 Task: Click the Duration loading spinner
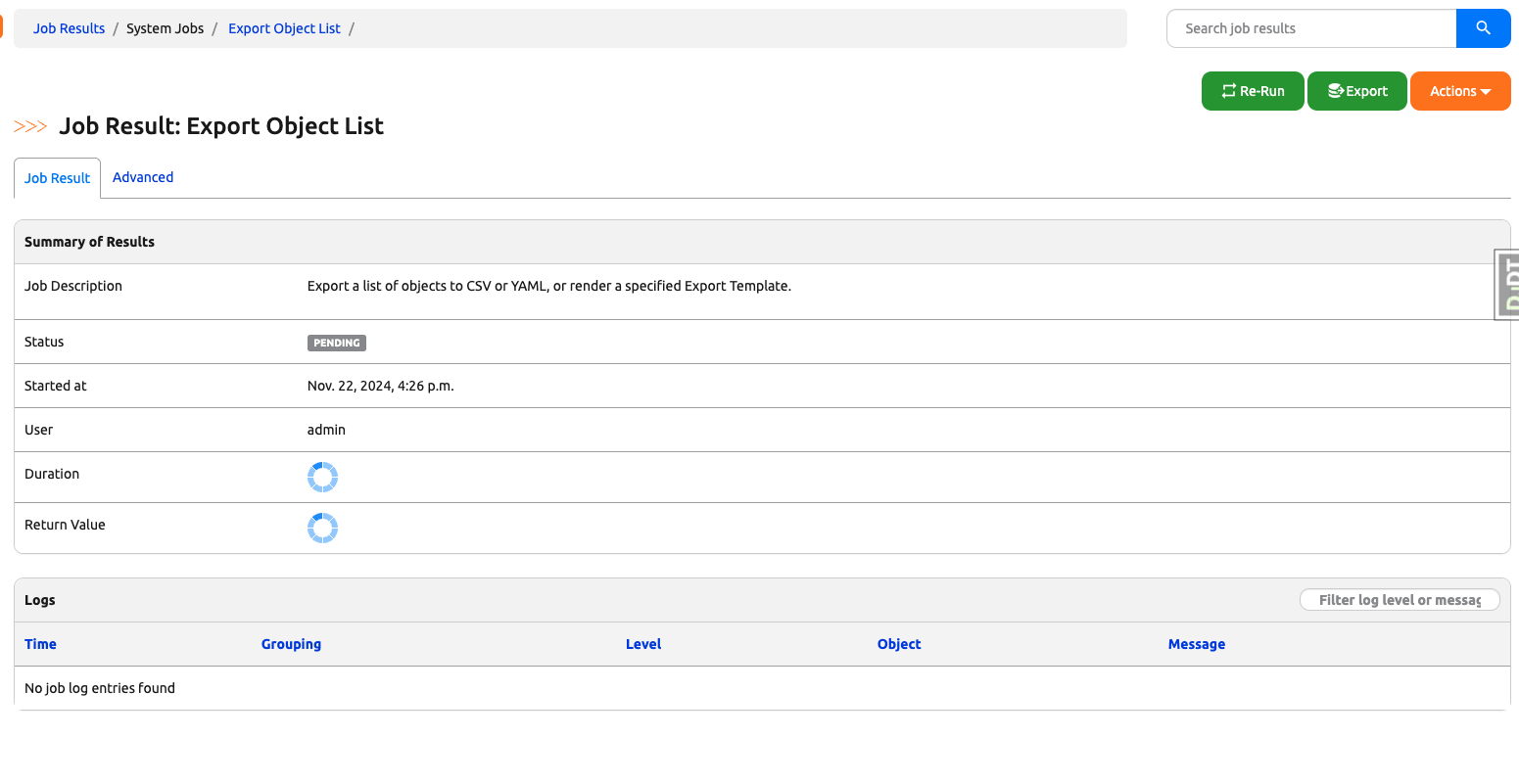click(x=322, y=478)
